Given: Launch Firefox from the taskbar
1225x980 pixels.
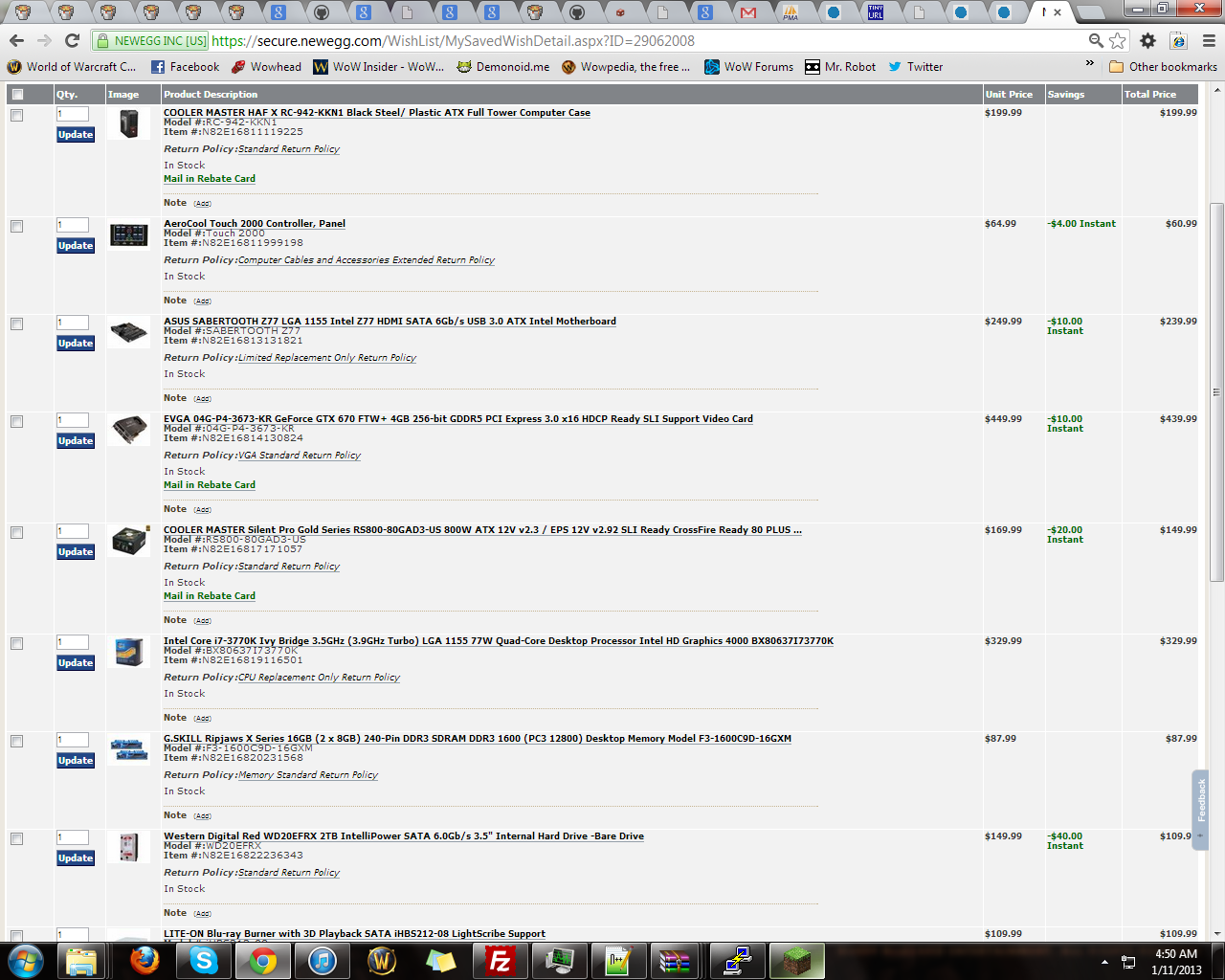Looking at the screenshot, I should coord(145,961).
